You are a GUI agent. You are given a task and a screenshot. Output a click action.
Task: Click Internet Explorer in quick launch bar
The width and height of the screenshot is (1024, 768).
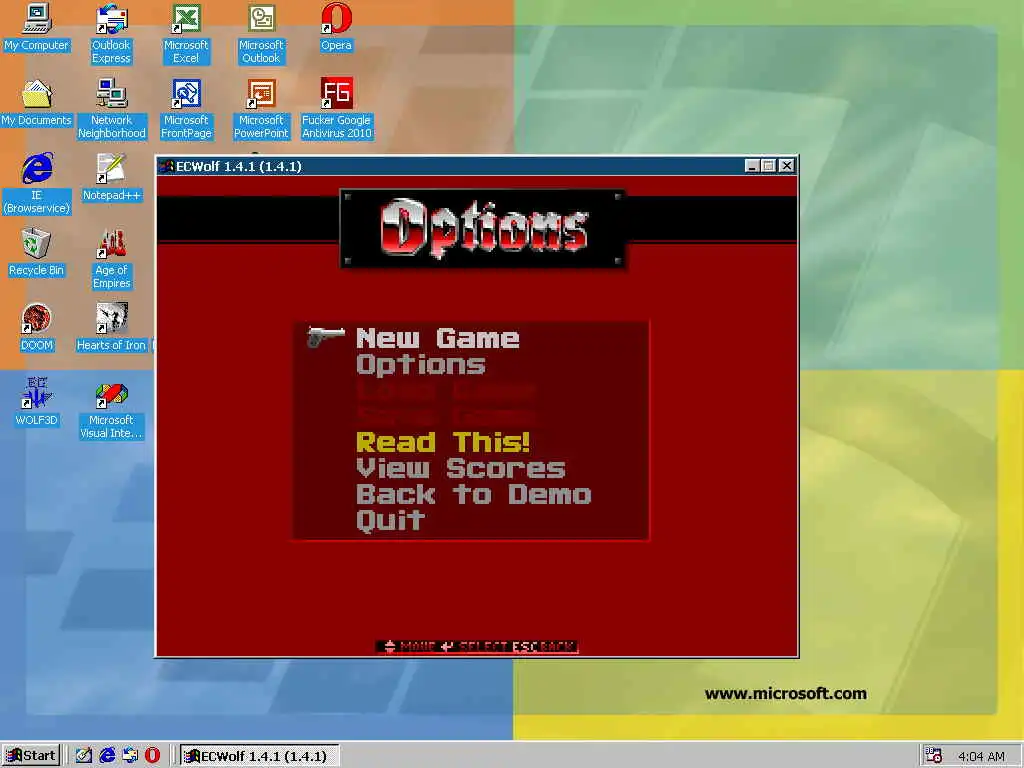pos(107,756)
